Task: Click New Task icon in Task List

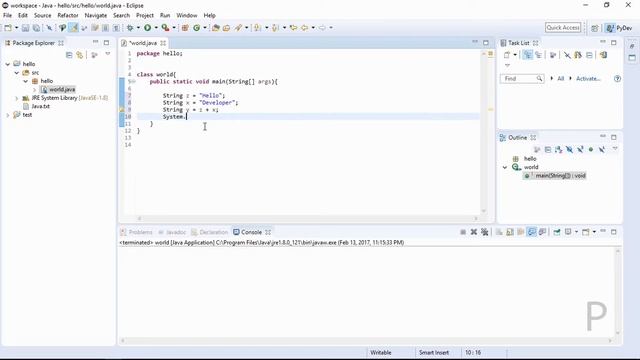Action: click(507, 55)
